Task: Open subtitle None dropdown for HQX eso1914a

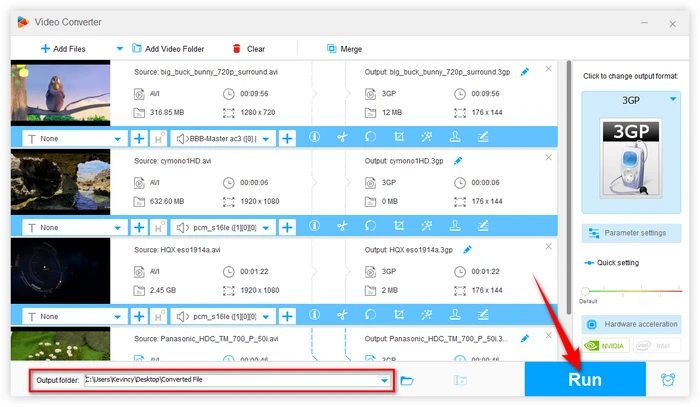Action: click(x=117, y=316)
